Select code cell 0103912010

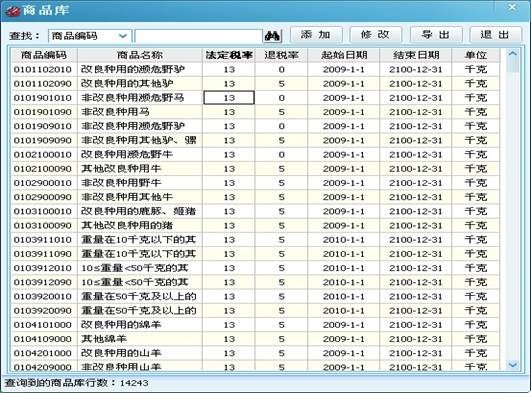(43, 268)
